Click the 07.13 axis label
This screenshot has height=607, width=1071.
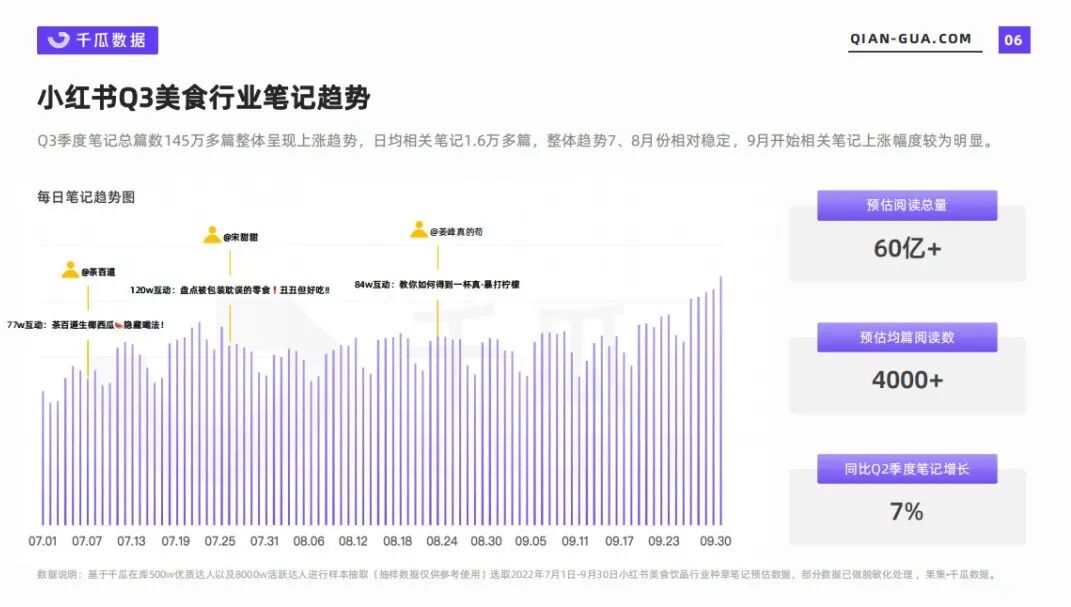(131, 541)
